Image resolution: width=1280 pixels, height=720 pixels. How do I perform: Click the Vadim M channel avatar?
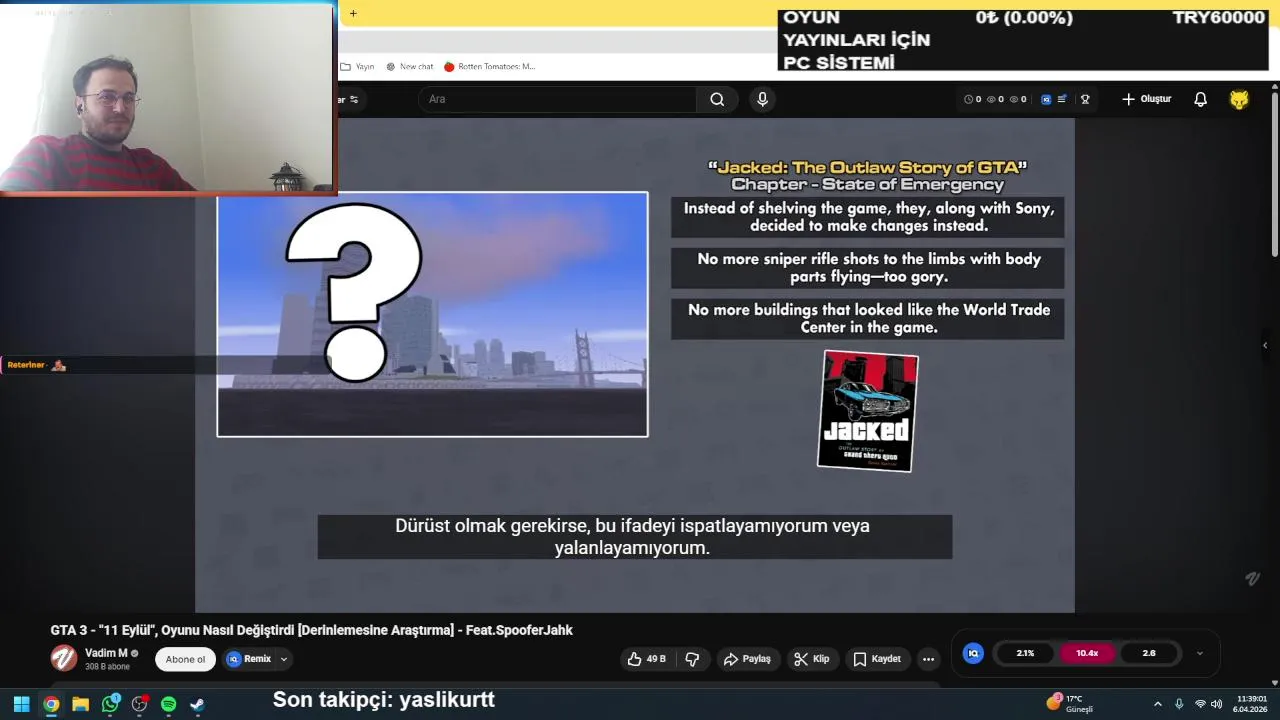(x=64, y=658)
